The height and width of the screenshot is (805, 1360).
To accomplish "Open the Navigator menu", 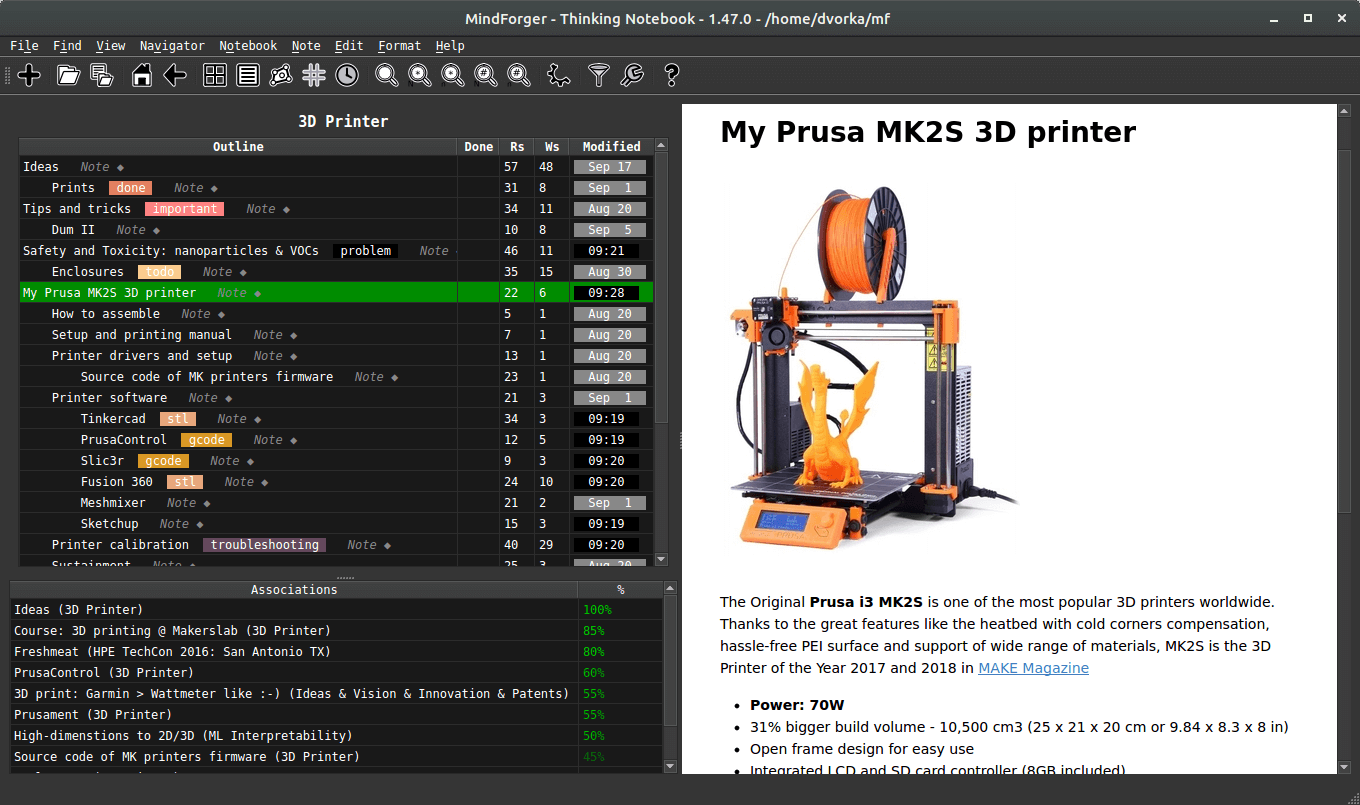I will 172,46.
